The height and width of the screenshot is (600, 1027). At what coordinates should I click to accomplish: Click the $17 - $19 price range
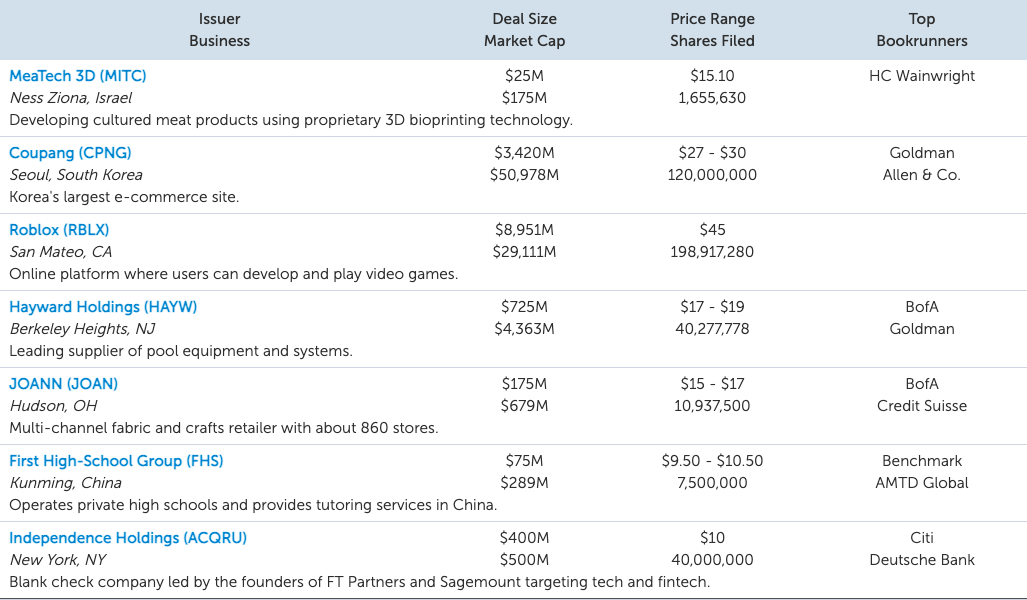tap(712, 307)
